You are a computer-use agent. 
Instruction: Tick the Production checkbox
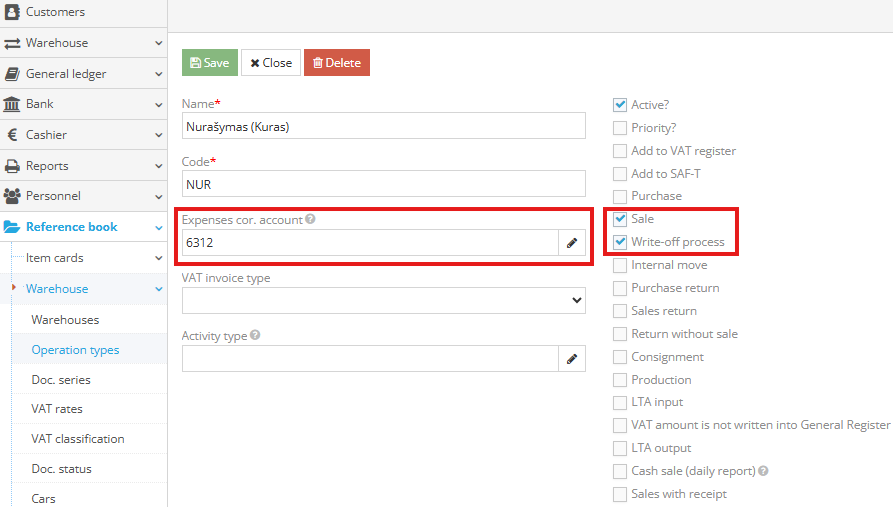(620, 380)
